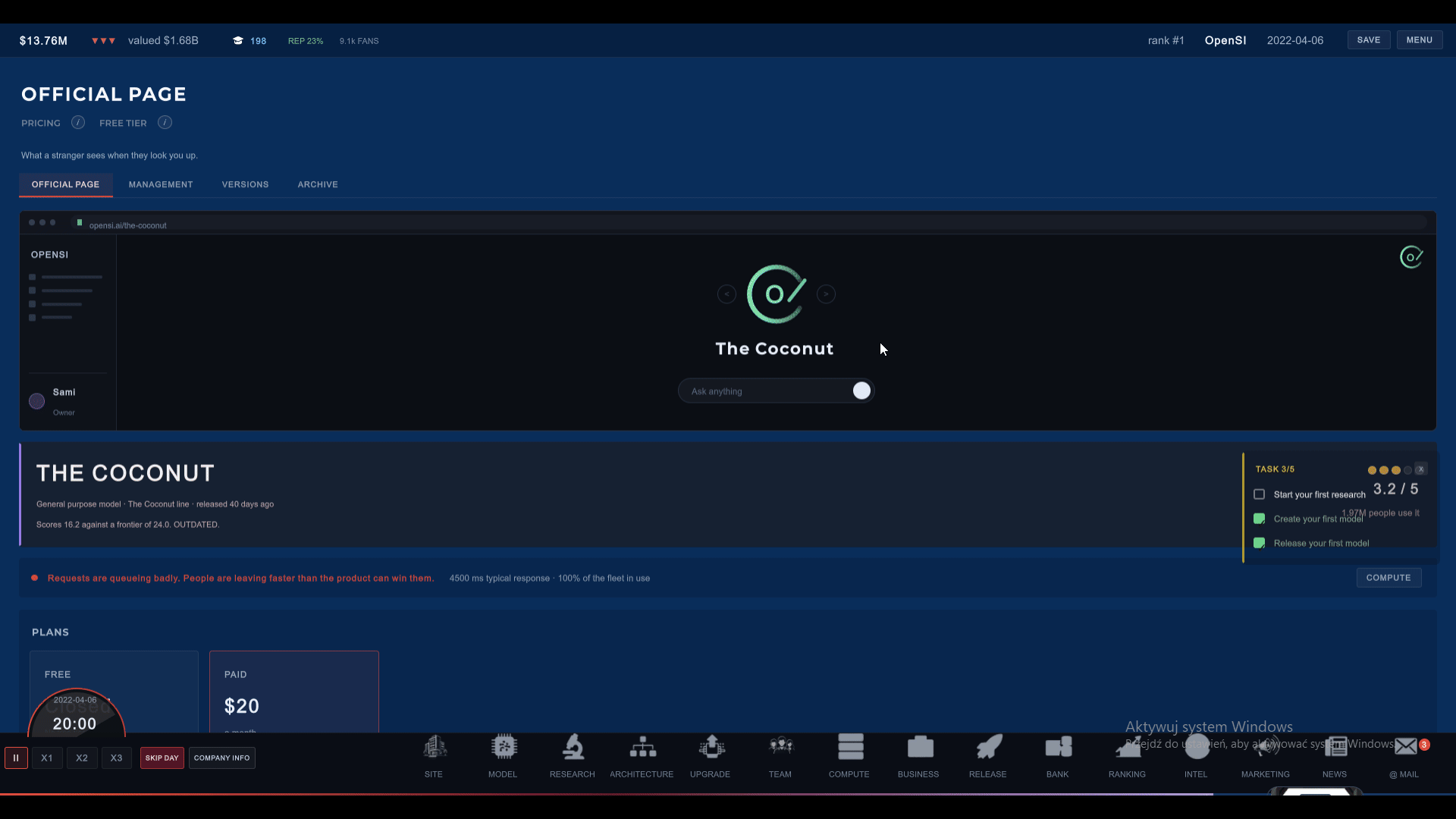The height and width of the screenshot is (819, 1456).
Task: Open the BUSINESS briefcase icon
Action: point(920,748)
